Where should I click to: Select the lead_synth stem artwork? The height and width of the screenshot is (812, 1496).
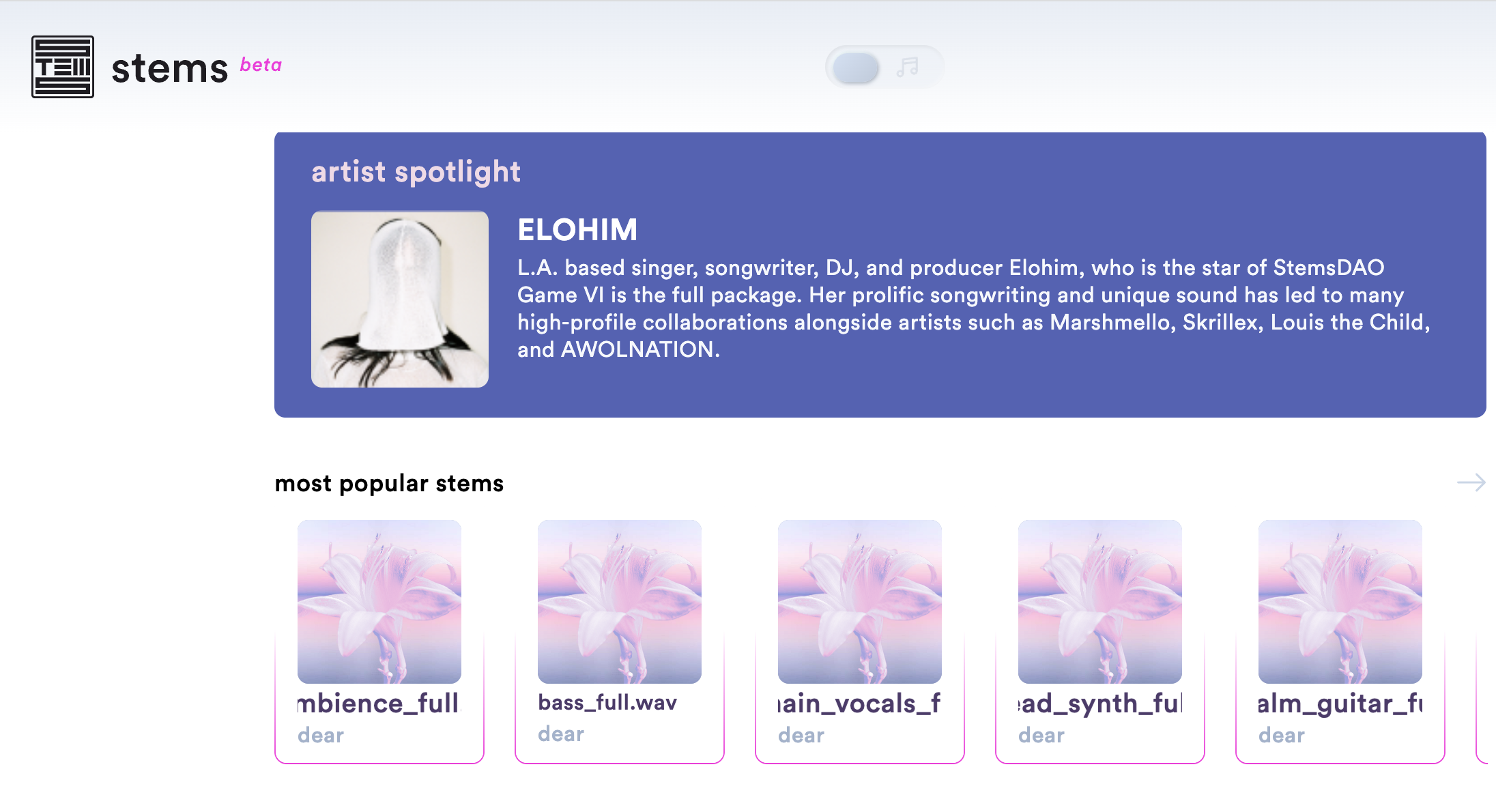(1100, 602)
